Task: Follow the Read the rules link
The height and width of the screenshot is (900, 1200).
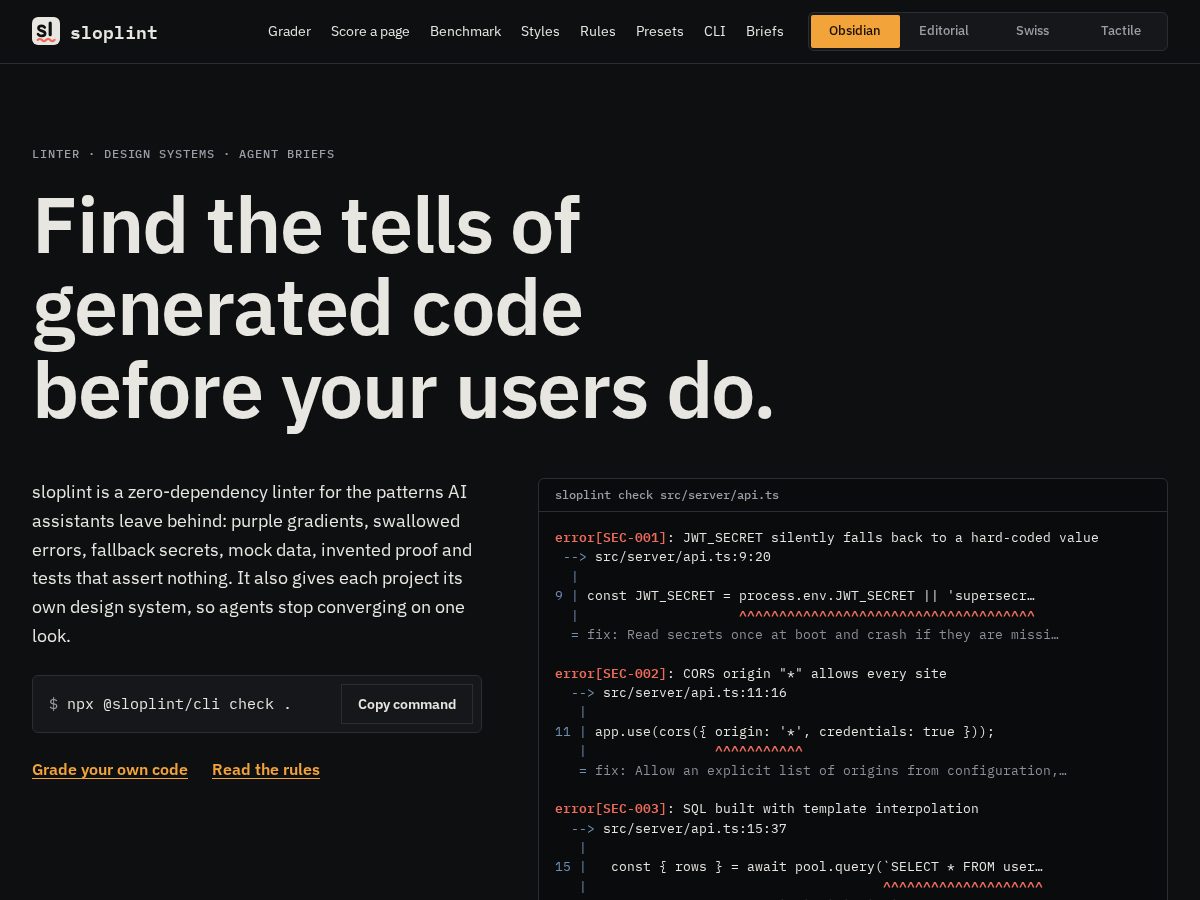Action: (266, 769)
